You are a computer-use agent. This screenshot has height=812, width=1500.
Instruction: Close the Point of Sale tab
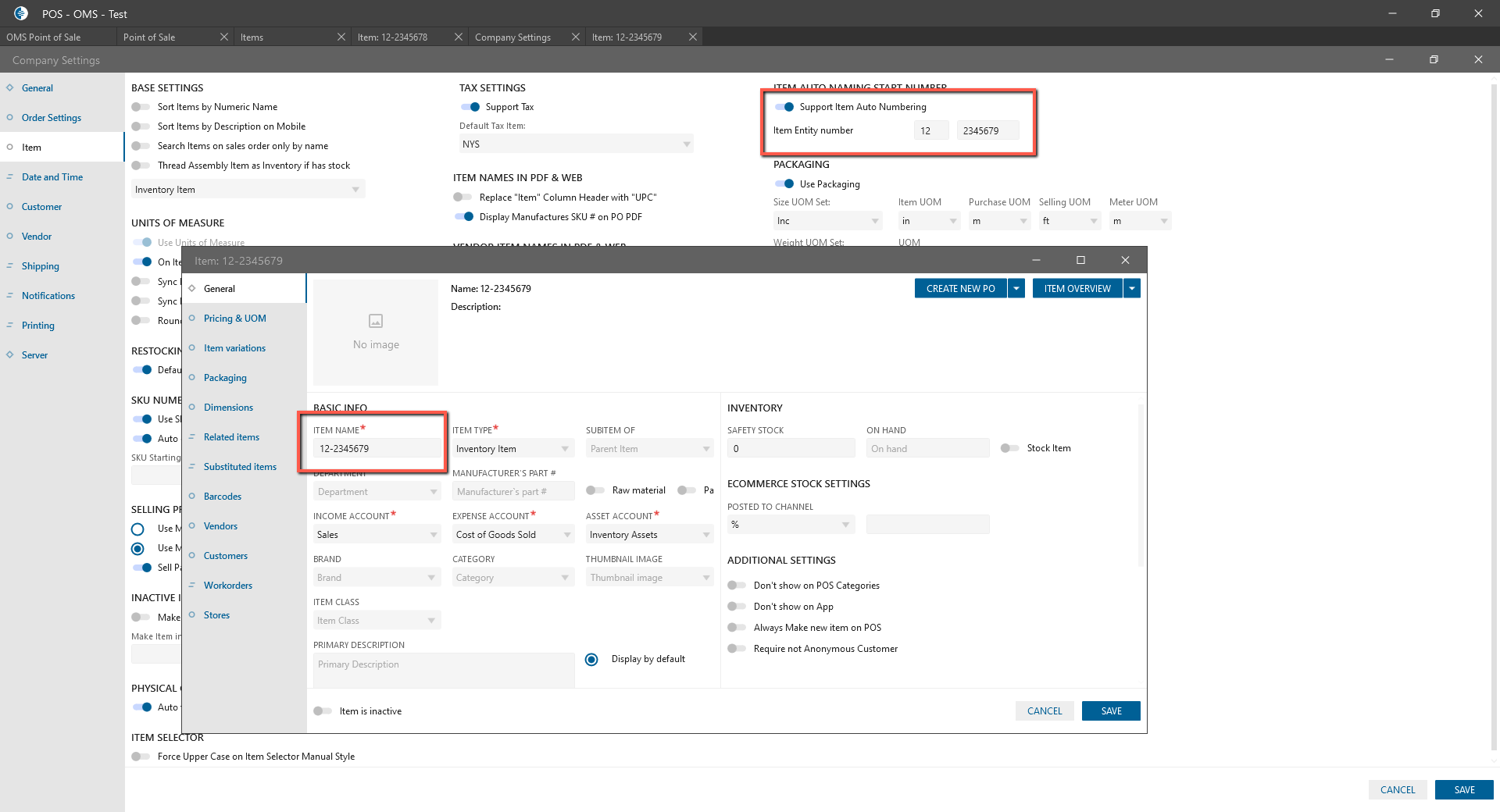click(224, 37)
